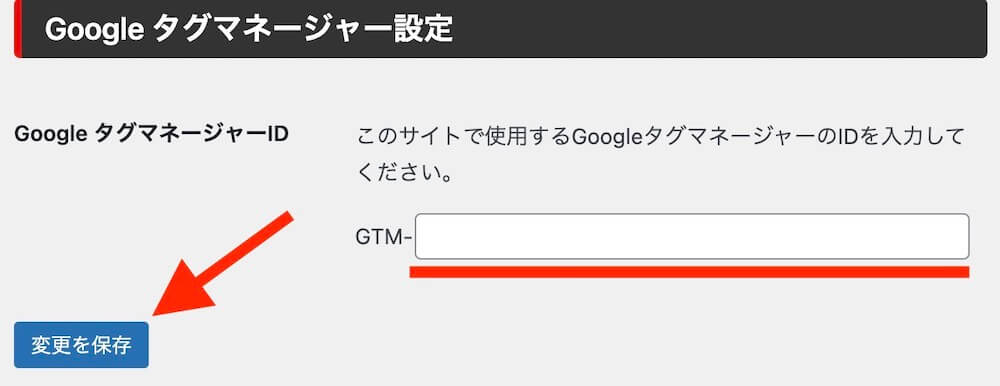The height and width of the screenshot is (386, 1000).
Task: Submit the form via the blue save button
Action: point(81,345)
